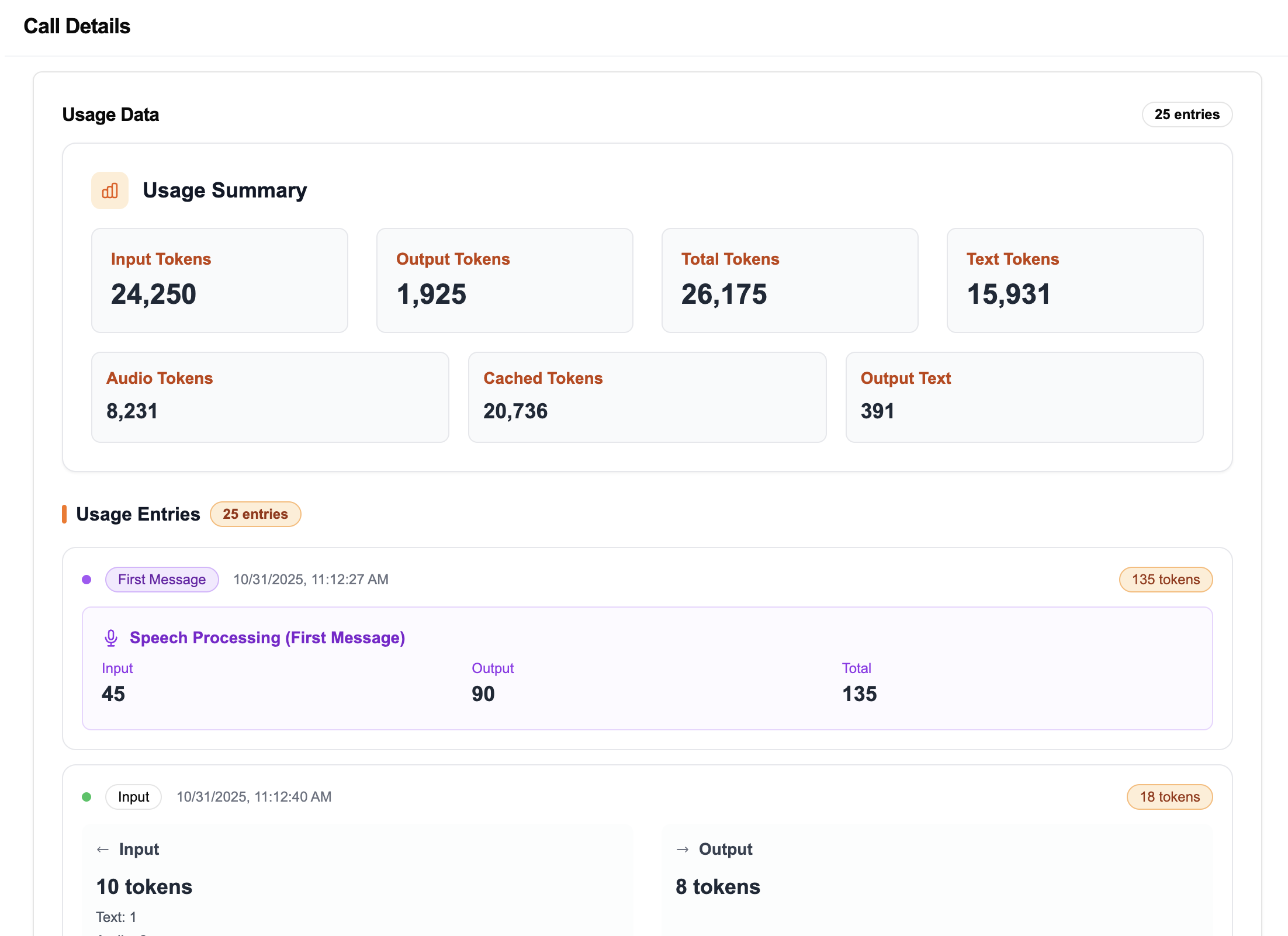Image resolution: width=1288 pixels, height=936 pixels.
Task: Toggle the First Message entry badge
Action: pyautogui.click(x=162, y=579)
